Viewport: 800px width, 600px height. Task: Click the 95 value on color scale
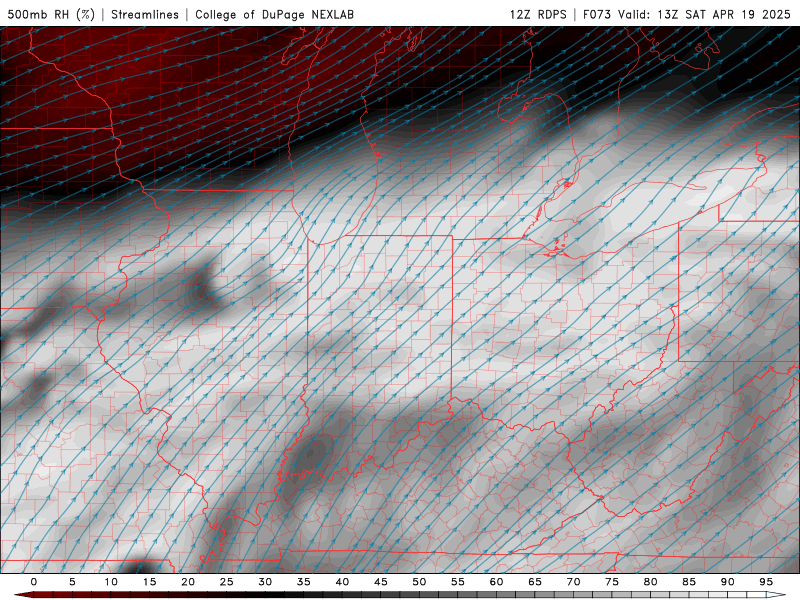(x=766, y=582)
